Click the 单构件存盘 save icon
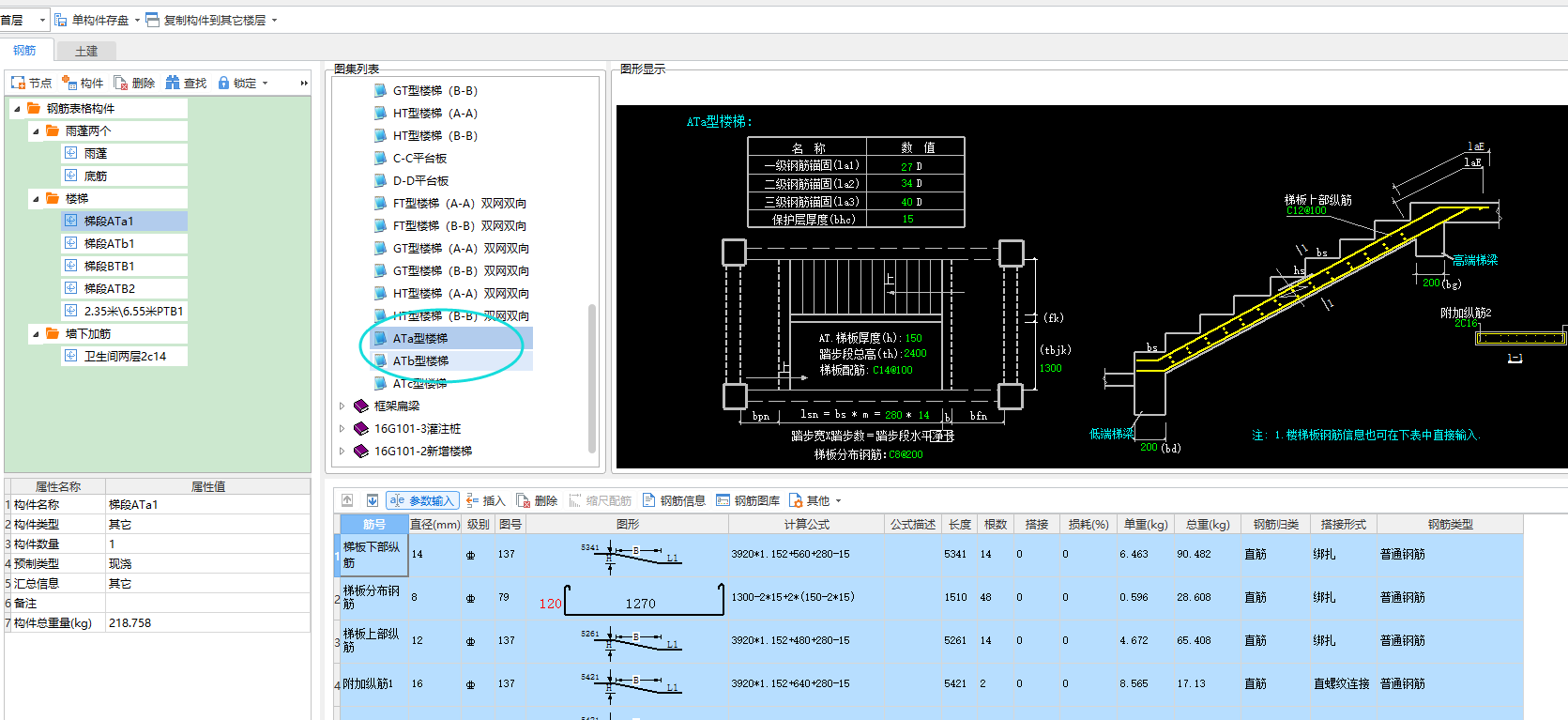Screen dimensions: 1568x720 point(61,20)
